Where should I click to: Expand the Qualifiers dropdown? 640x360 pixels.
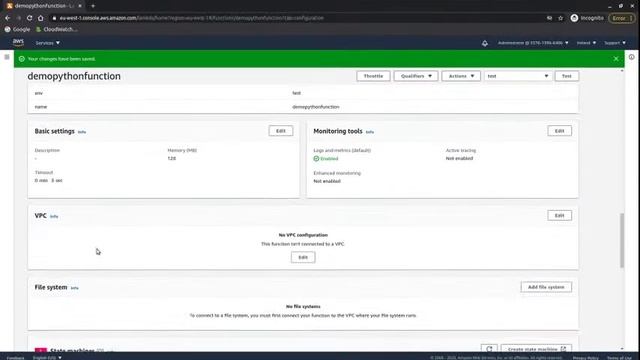click(416, 76)
